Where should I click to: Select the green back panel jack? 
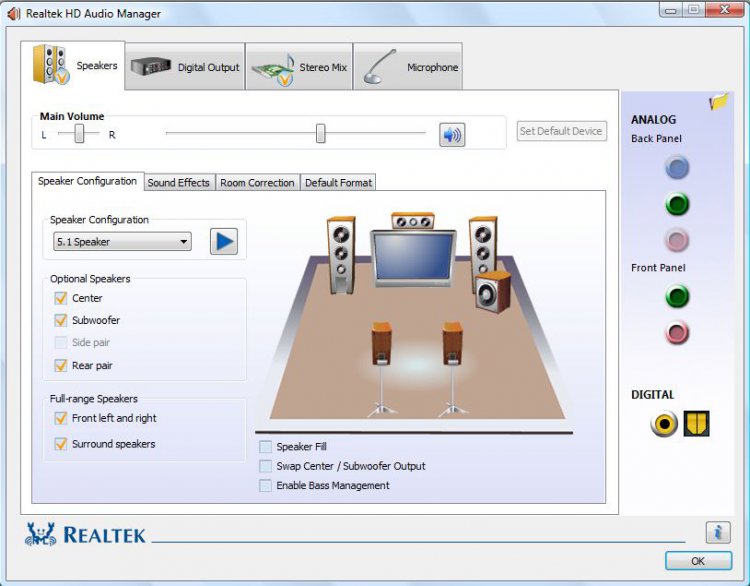point(677,205)
